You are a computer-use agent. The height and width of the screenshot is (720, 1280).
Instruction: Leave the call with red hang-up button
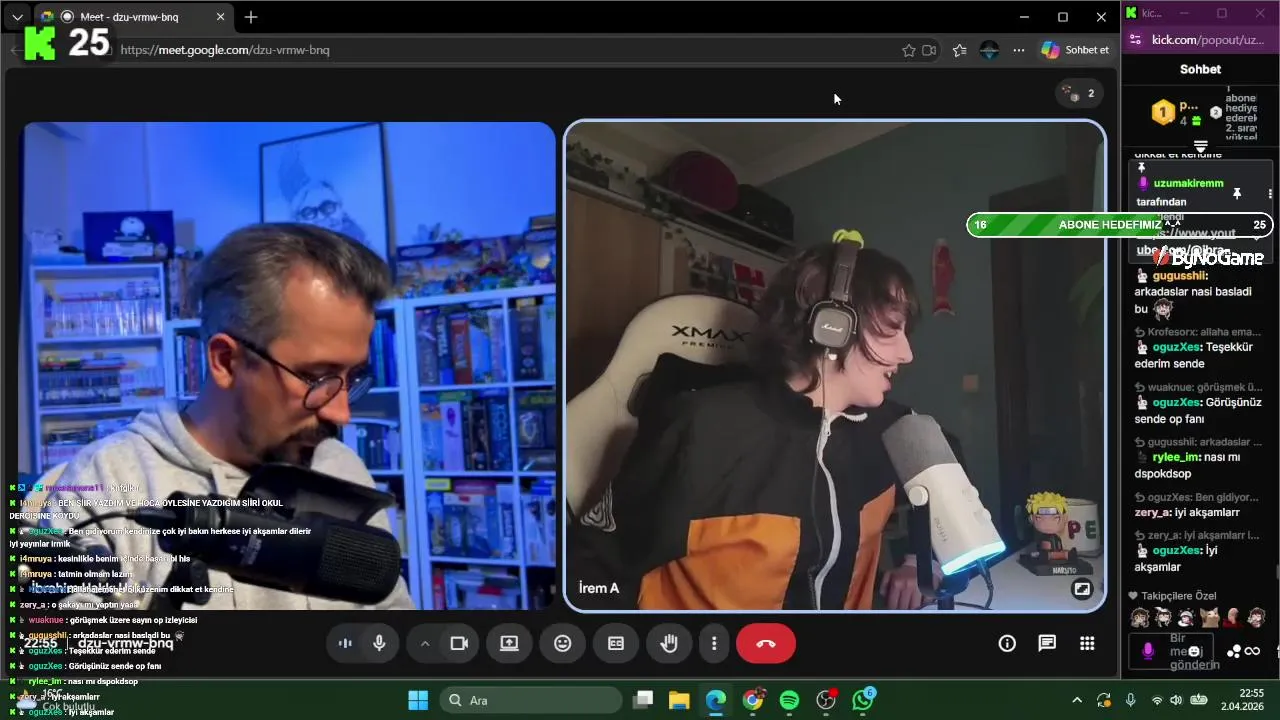pos(766,644)
